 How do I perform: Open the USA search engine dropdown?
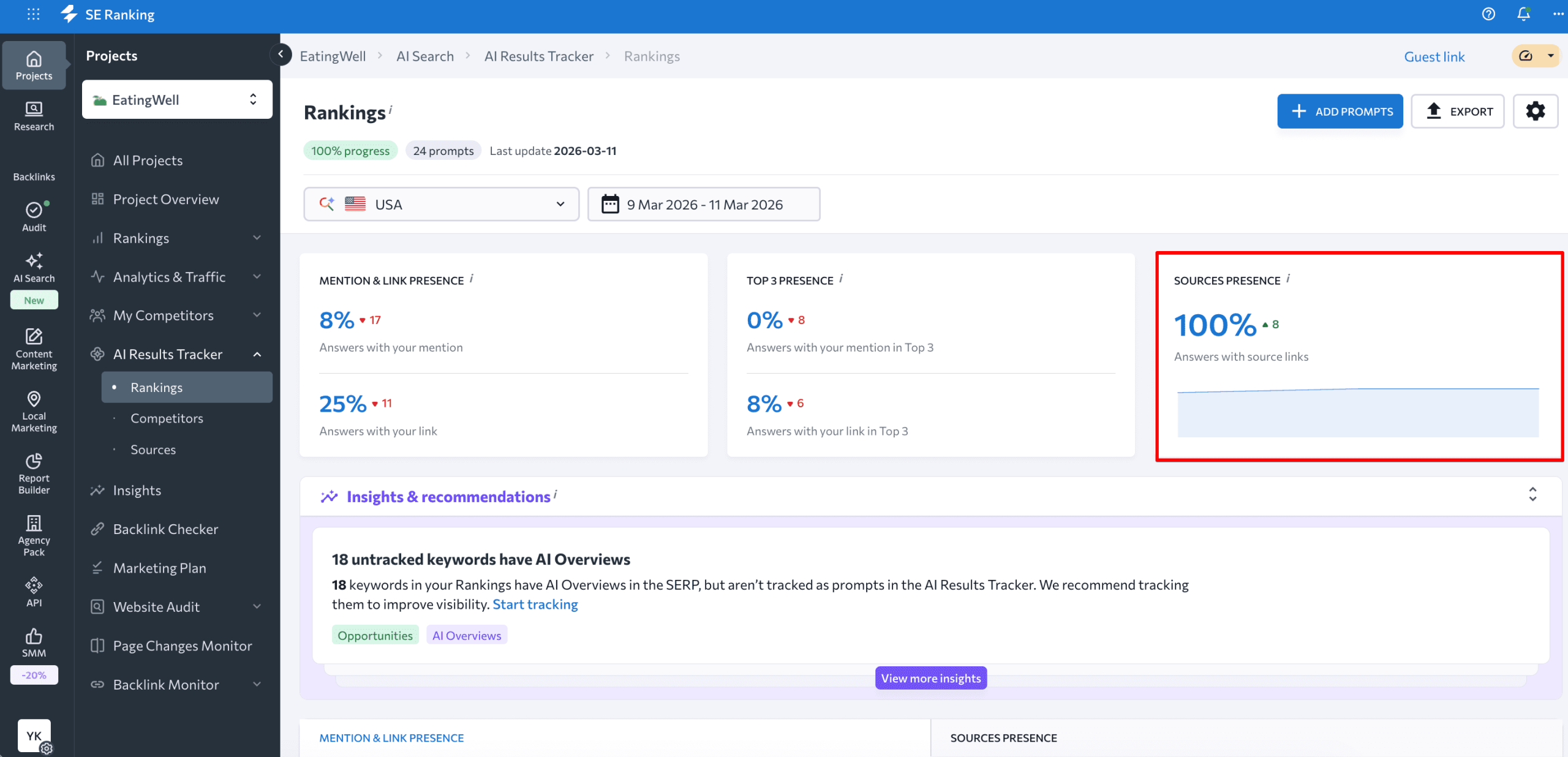click(441, 205)
